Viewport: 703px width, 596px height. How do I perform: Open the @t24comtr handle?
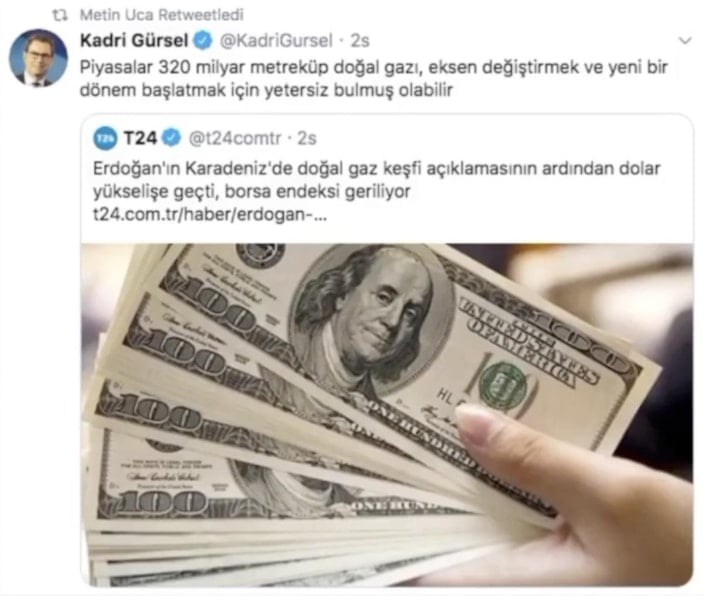point(235,138)
